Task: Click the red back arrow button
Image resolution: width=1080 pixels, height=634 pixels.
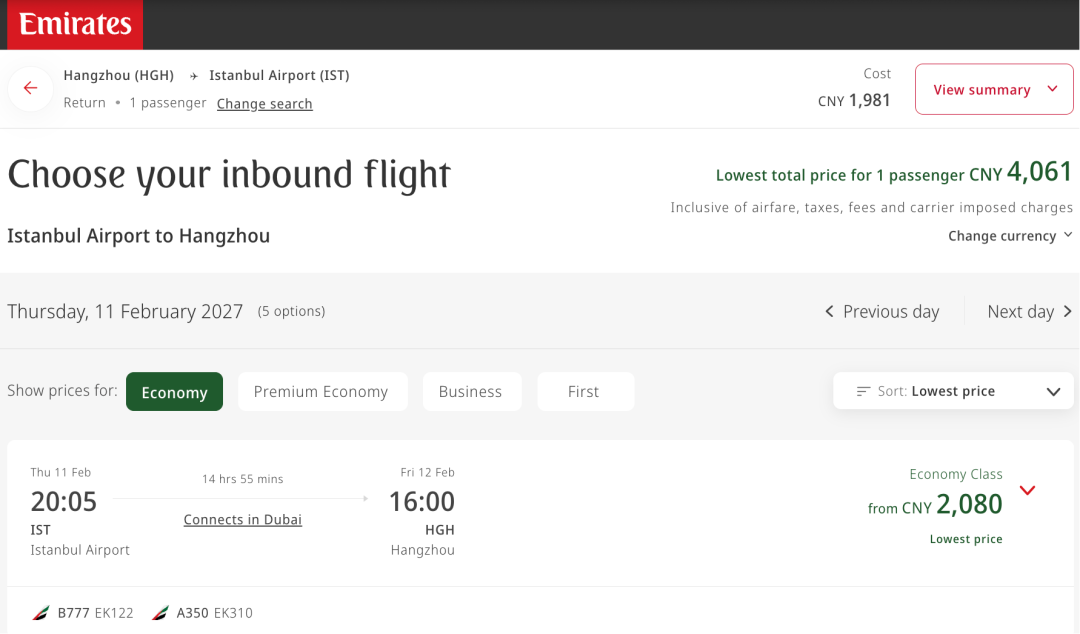Action: (31, 88)
